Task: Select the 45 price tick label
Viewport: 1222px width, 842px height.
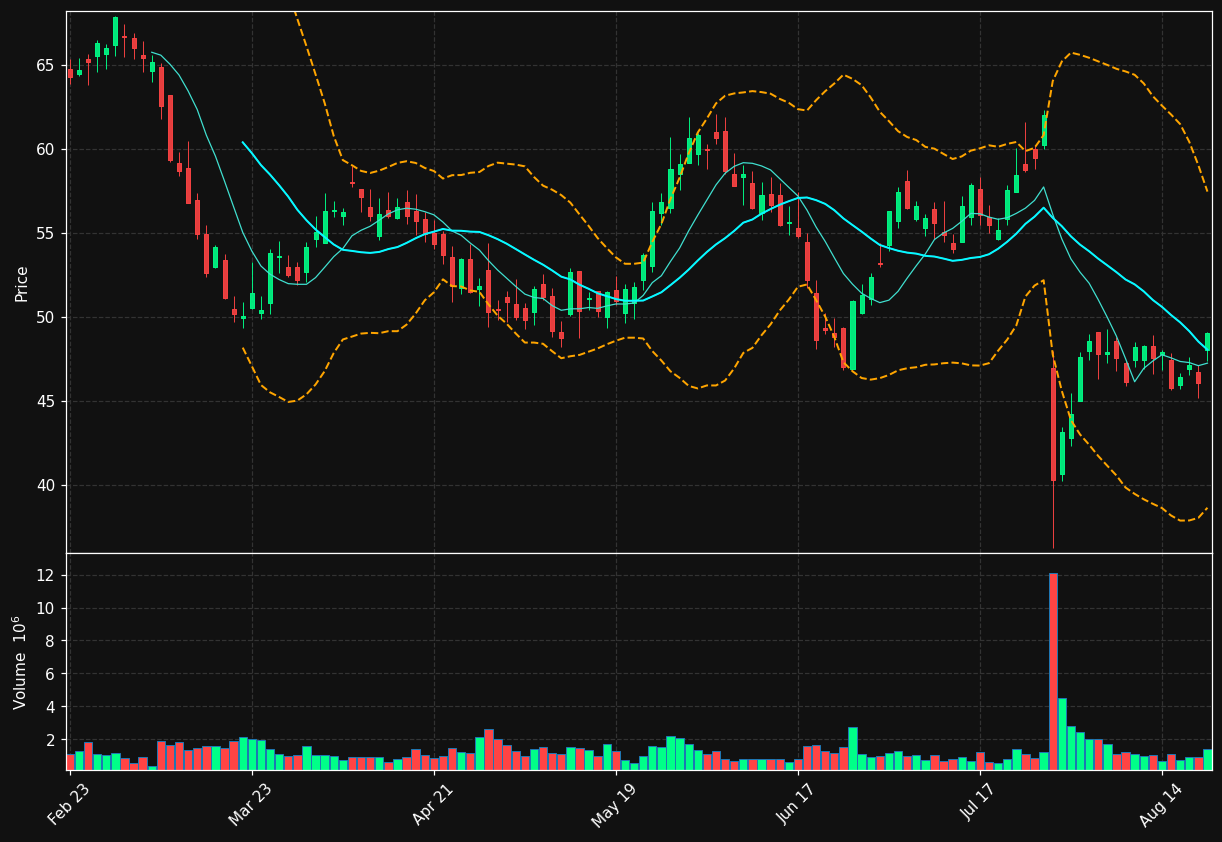Action: pyautogui.click(x=45, y=402)
